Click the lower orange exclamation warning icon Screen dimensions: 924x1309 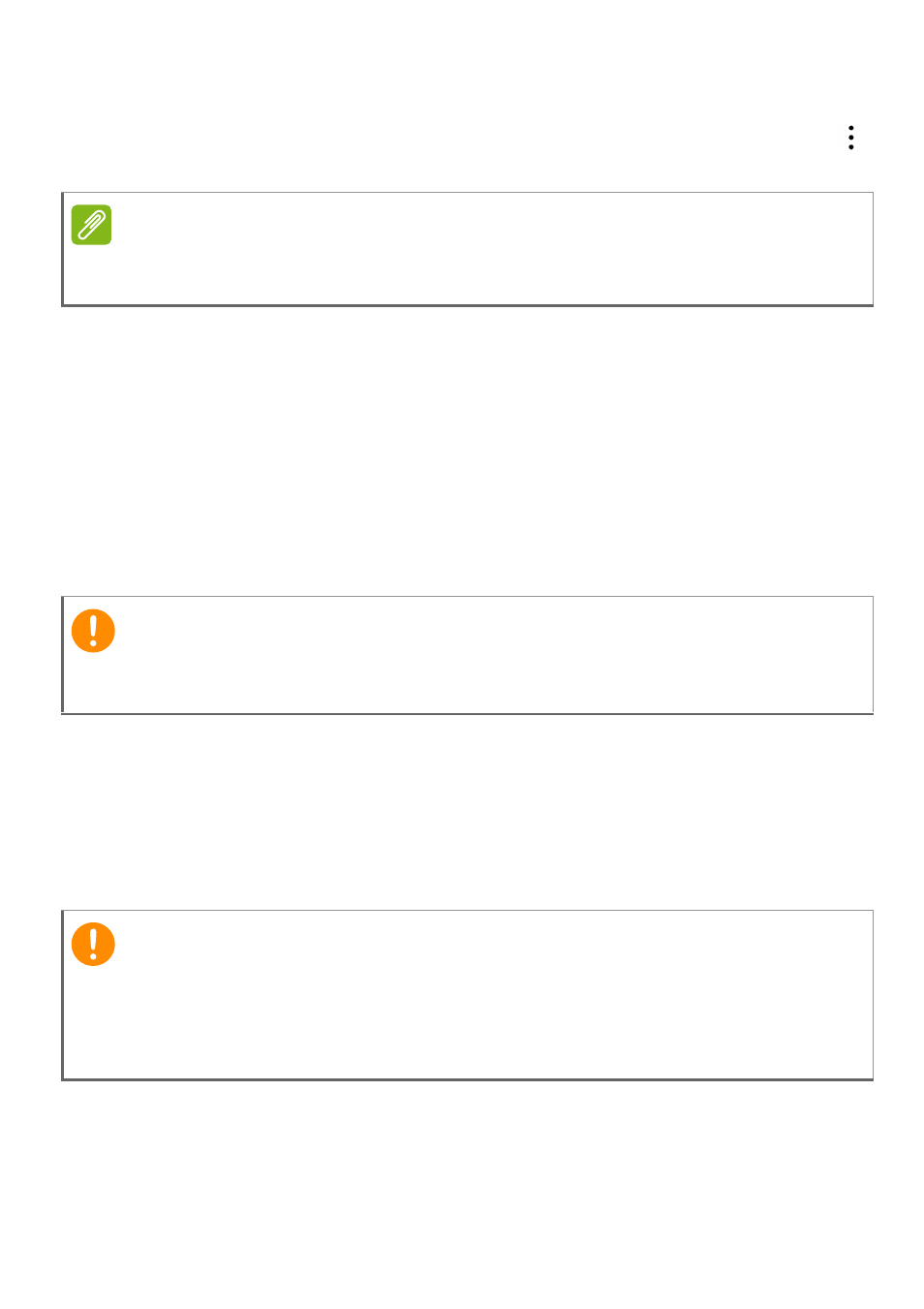93,945
